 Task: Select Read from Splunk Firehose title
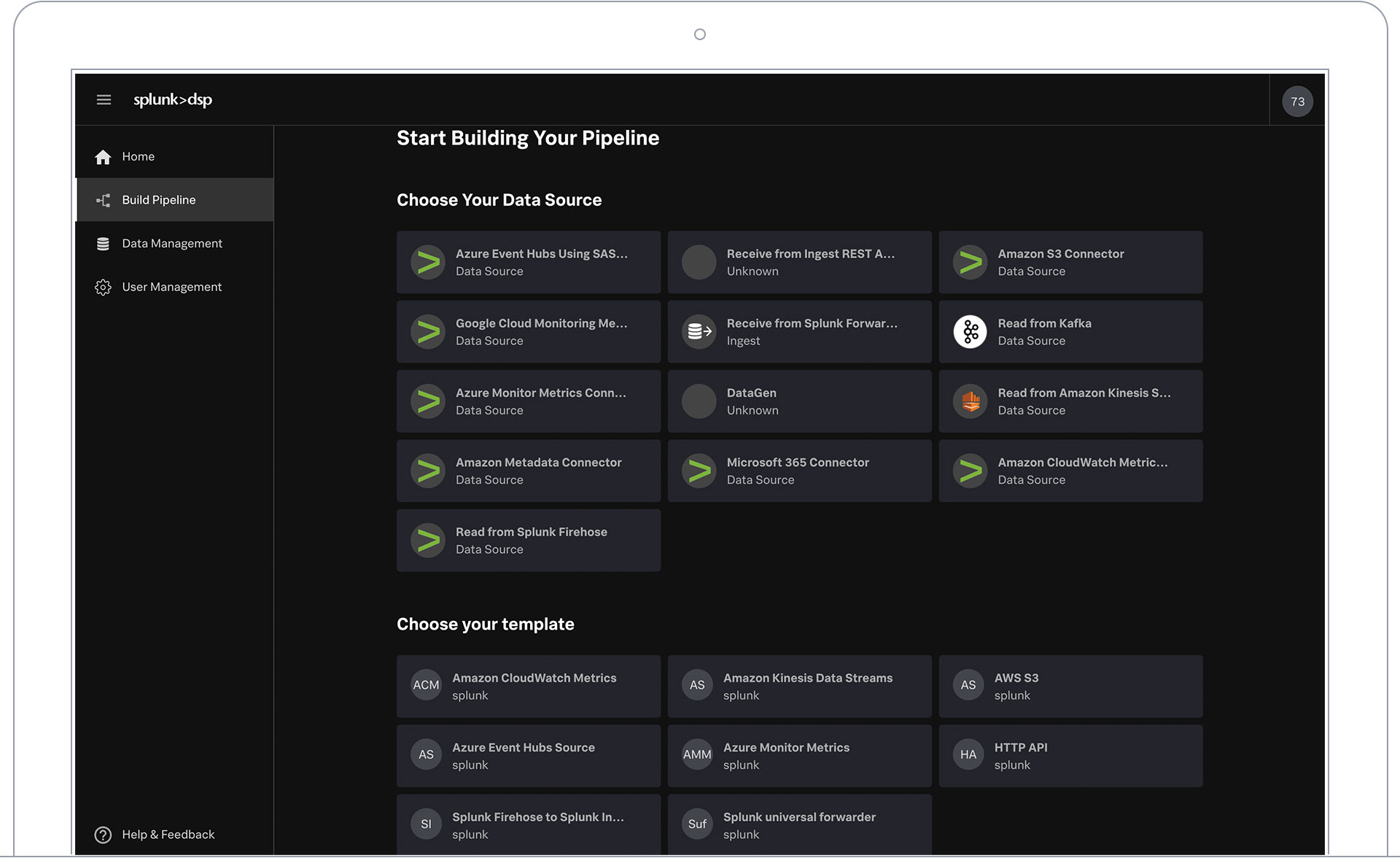pos(532,532)
